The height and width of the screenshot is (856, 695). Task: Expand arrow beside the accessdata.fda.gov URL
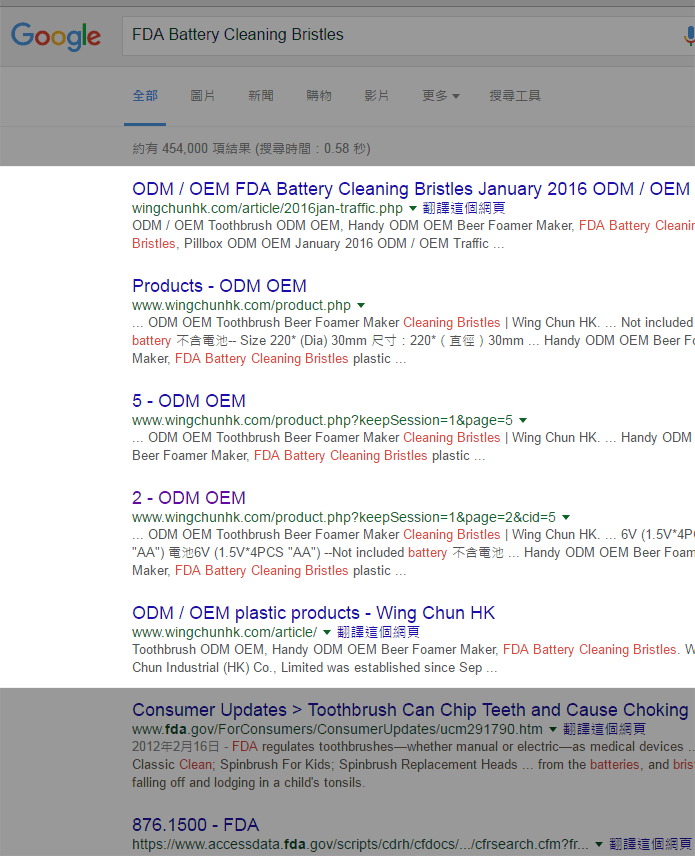599,845
